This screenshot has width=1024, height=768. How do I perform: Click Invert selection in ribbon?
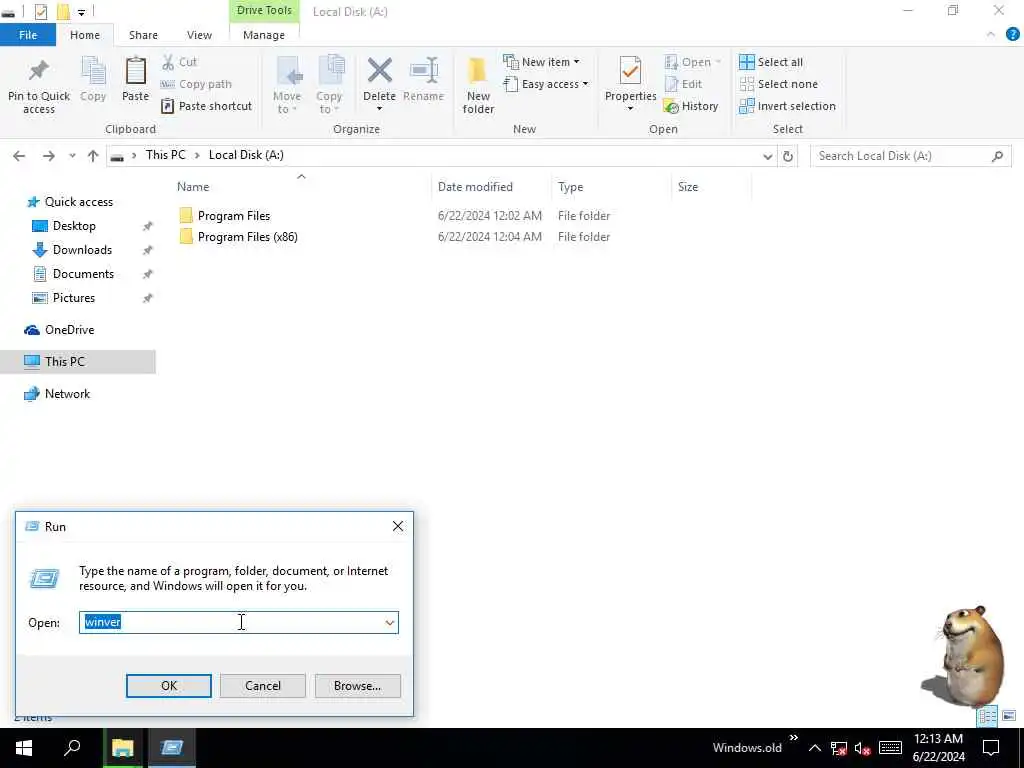click(x=787, y=106)
